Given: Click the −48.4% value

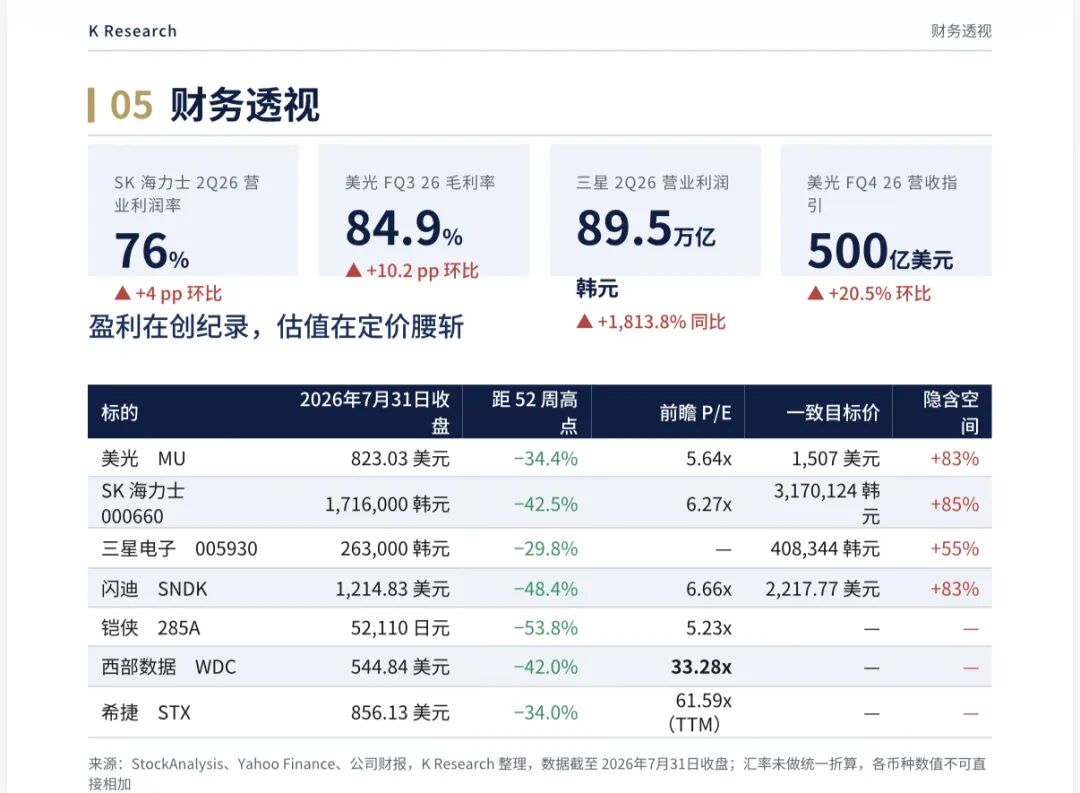Looking at the screenshot, I should tap(546, 589).
